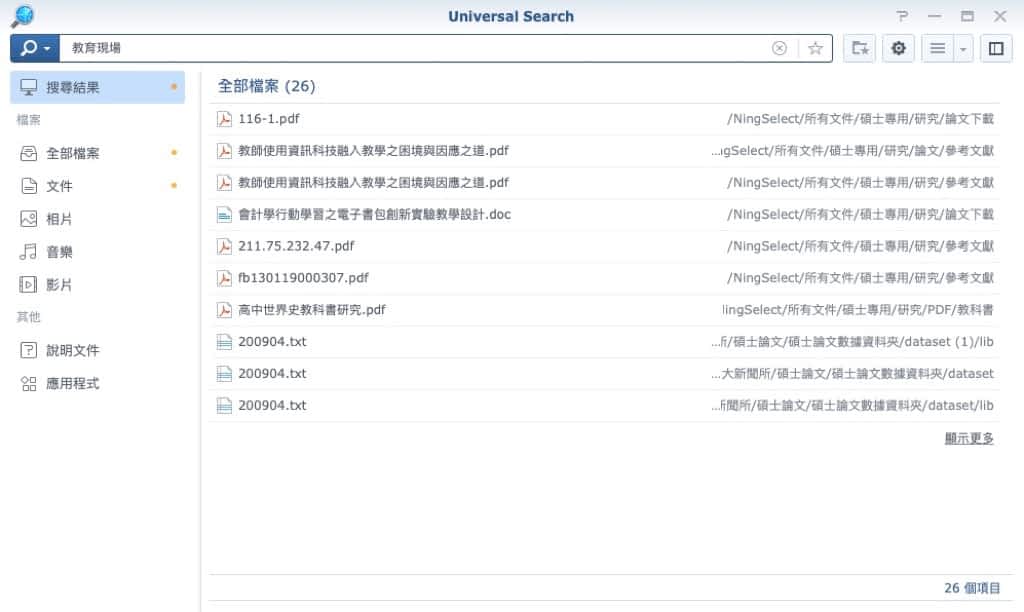1024x612 pixels.
Task: Toggle the preview pane layout
Action: click(x=995, y=48)
